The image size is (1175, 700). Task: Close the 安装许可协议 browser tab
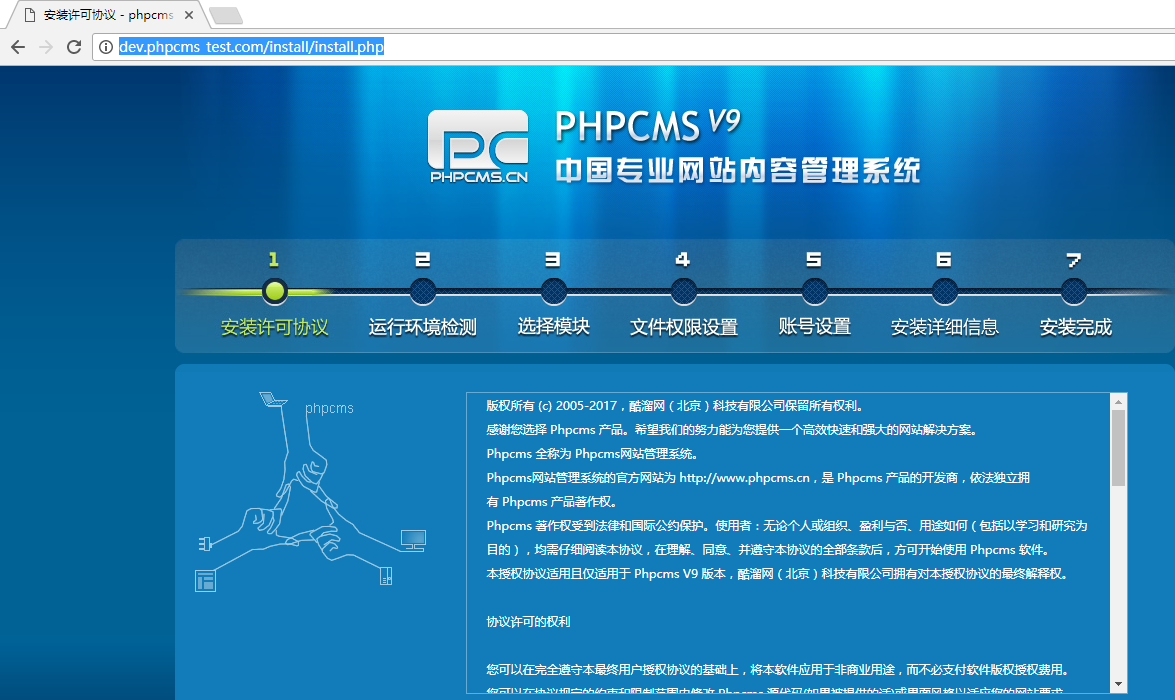click(189, 15)
